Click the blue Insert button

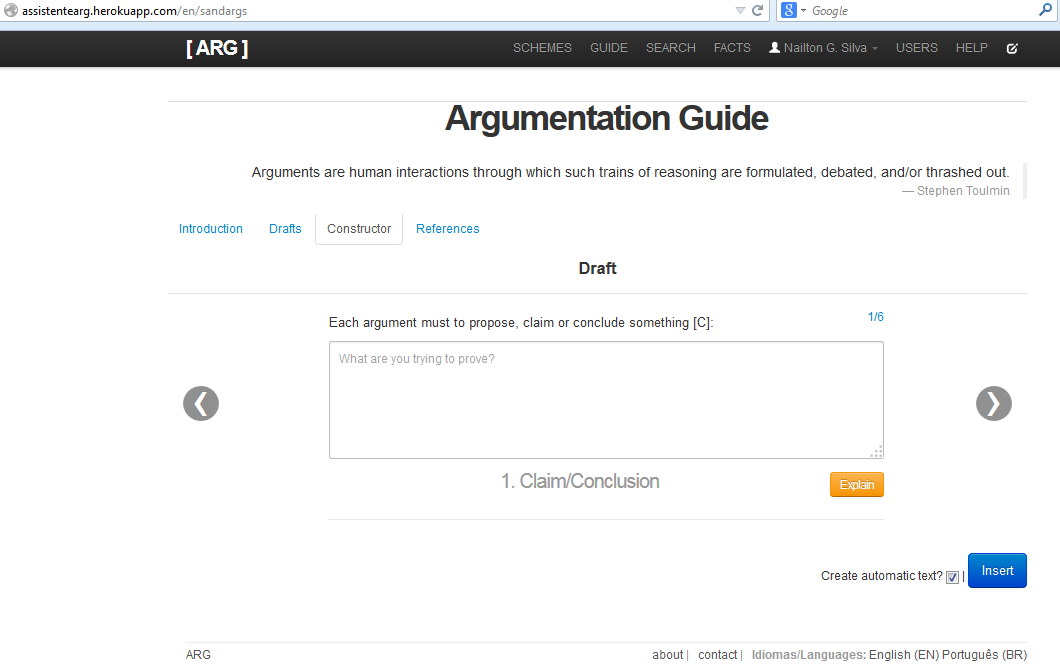tap(997, 571)
